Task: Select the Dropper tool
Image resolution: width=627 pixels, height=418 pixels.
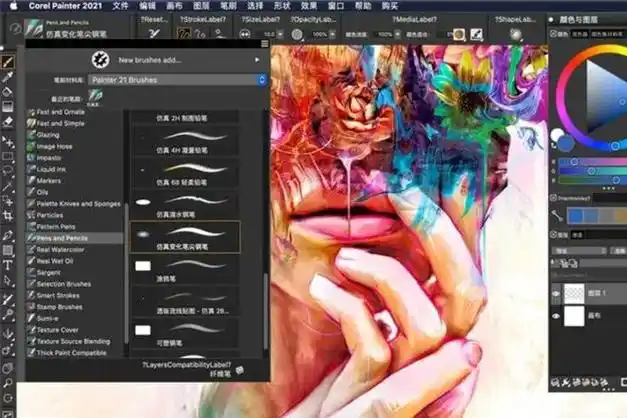Action: 7,76
